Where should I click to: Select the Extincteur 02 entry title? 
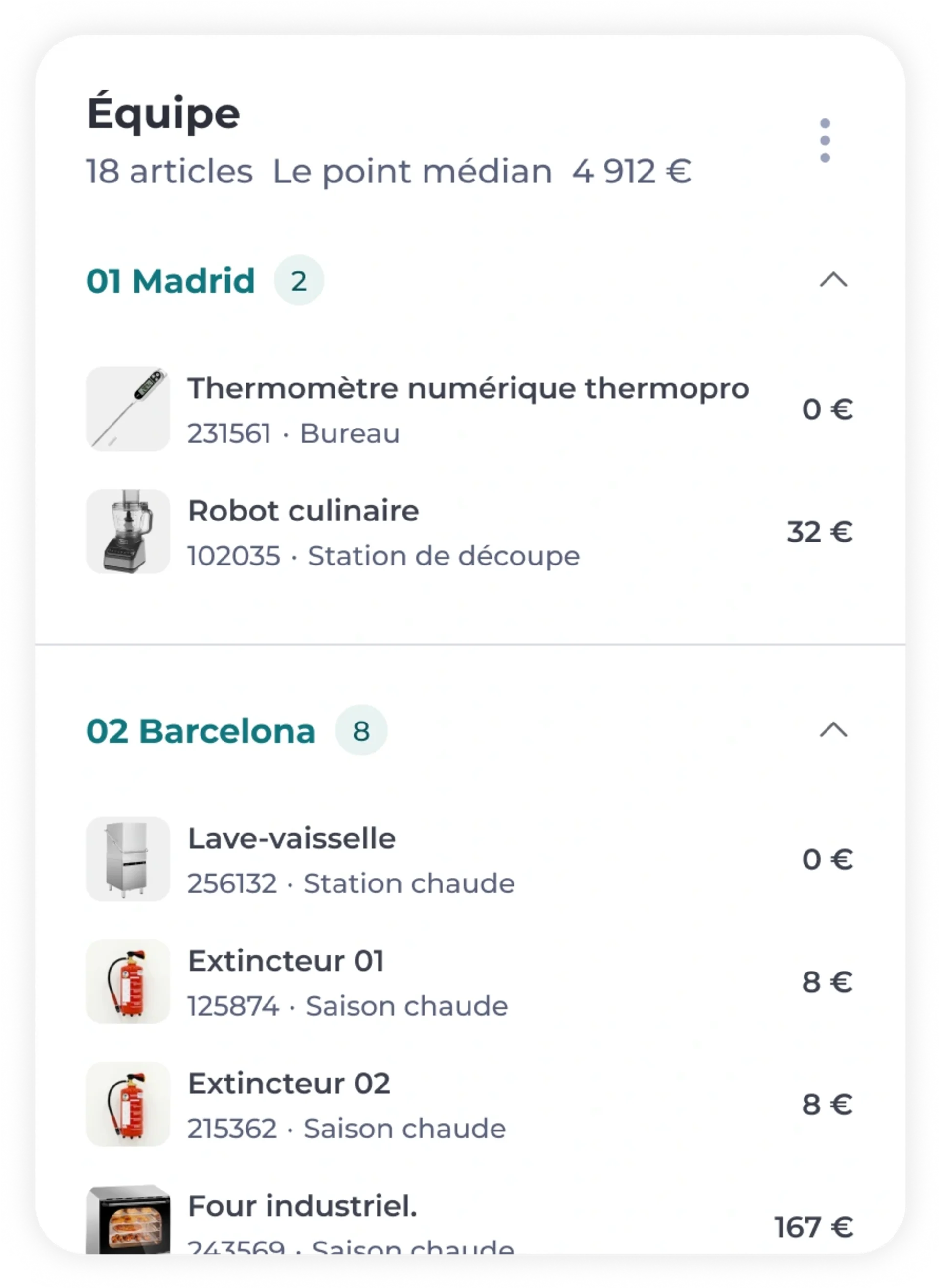click(290, 1084)
